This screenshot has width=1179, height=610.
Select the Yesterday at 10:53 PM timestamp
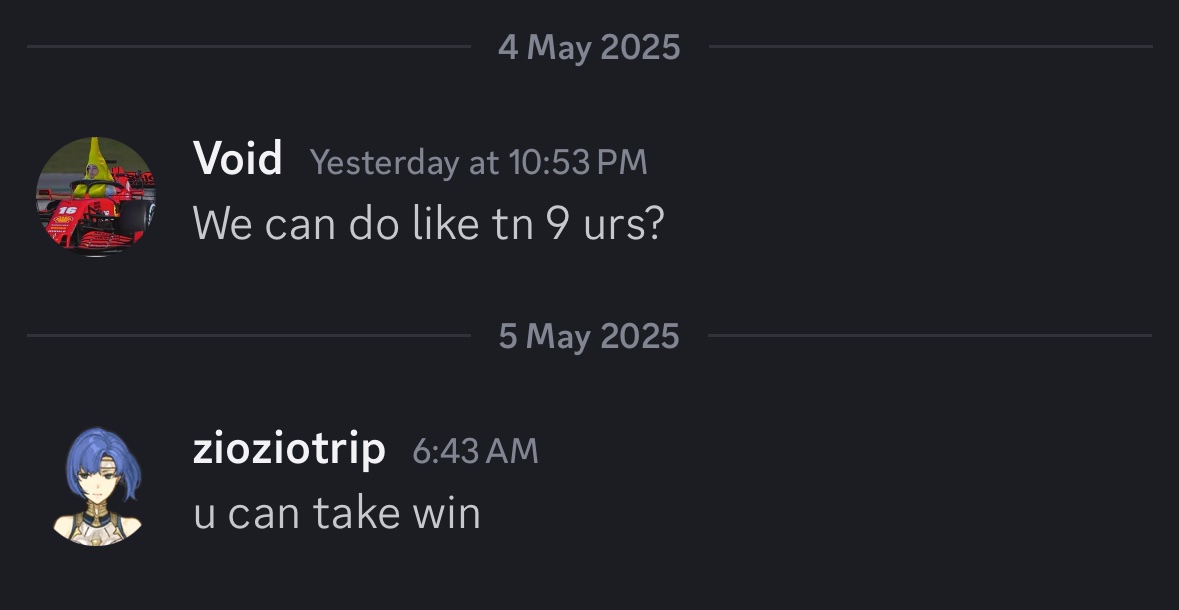(478, 162)
